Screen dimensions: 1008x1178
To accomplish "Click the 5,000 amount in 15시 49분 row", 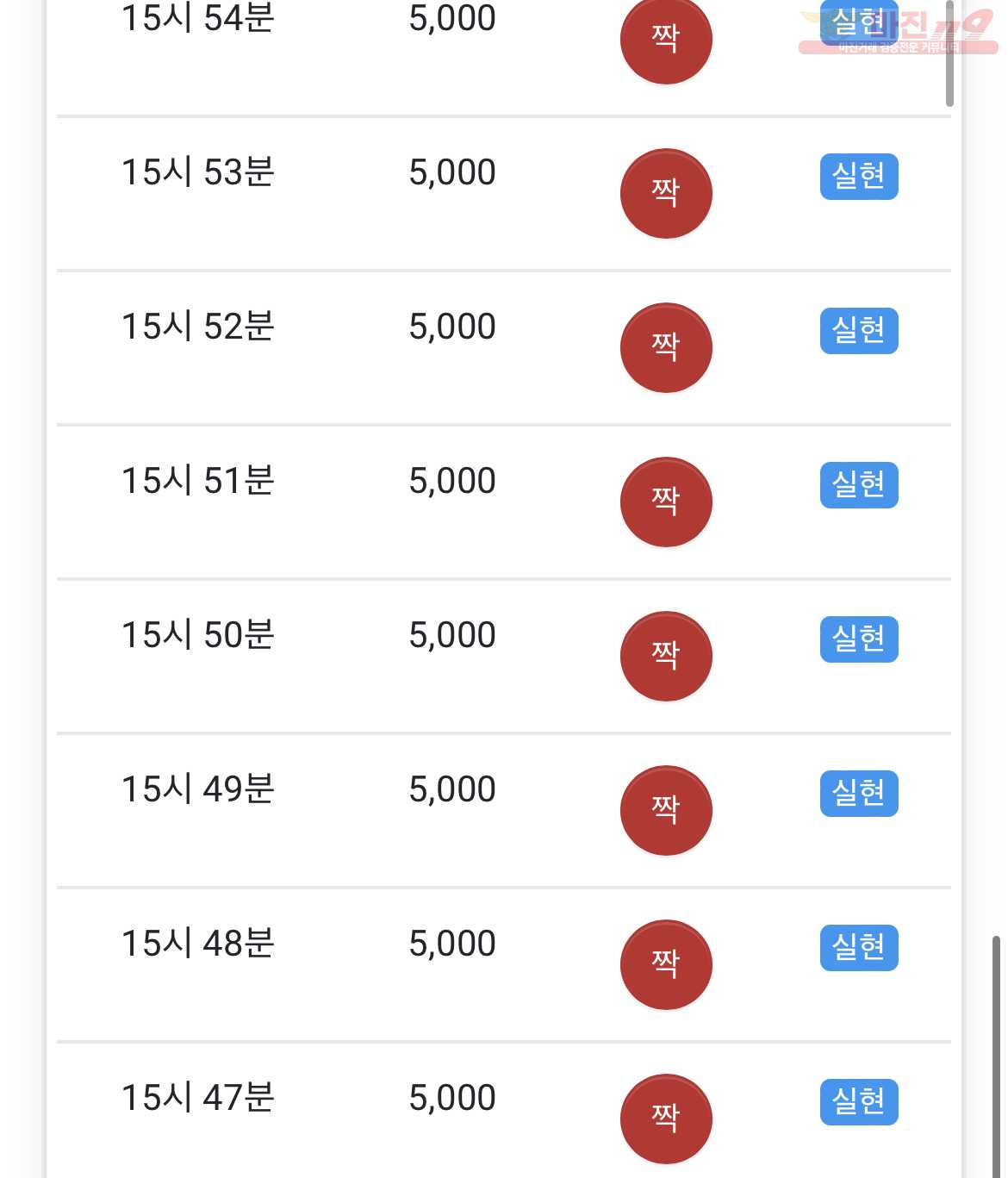I will click(x=452, y=789).
